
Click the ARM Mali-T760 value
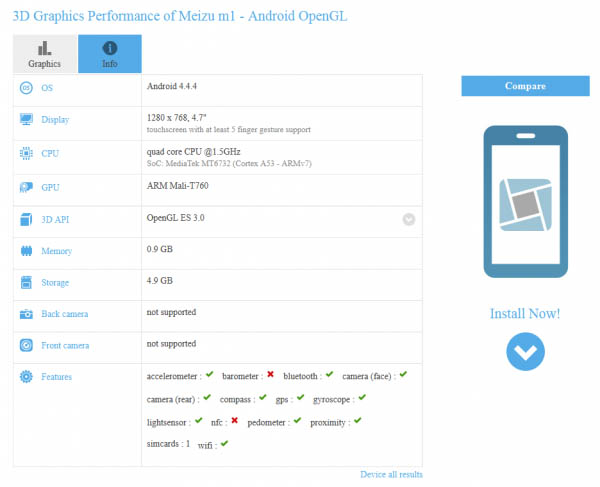click(178, 186)
